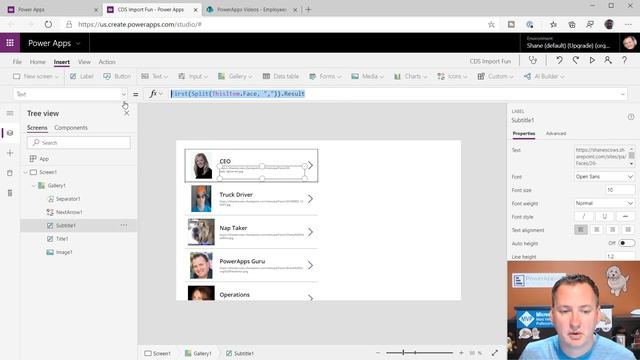Insert a Label control
Viewport: 640px width, 360px height.
tap(82, 76)
